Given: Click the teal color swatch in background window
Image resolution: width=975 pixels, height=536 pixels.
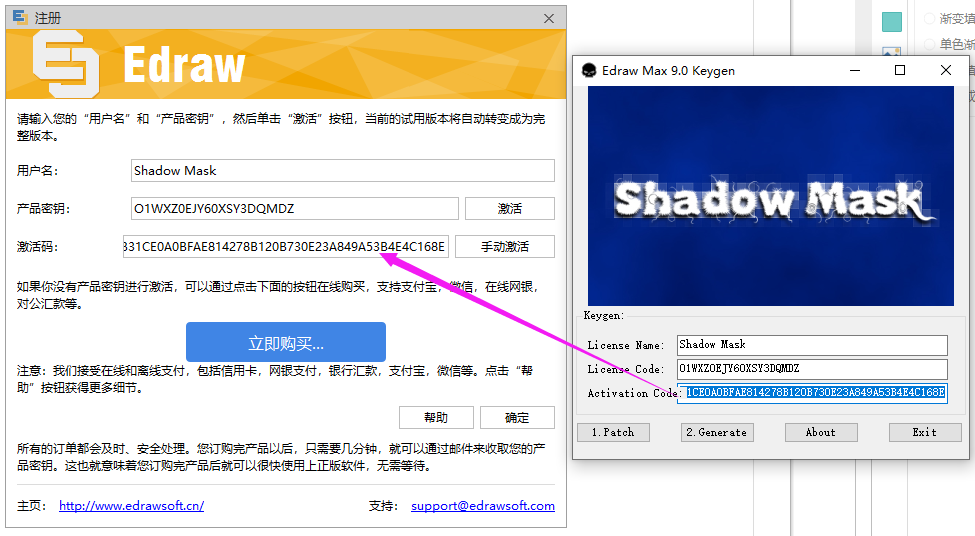Looking at the screenshot, I should 892,22.
